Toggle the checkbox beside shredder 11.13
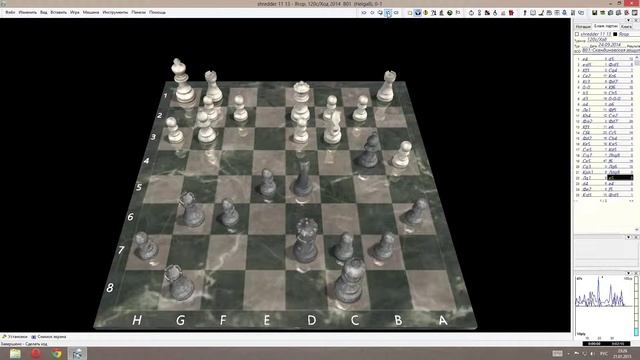This screenshot has width=640, height=360. pyautogui.click(x=577, y=34)
